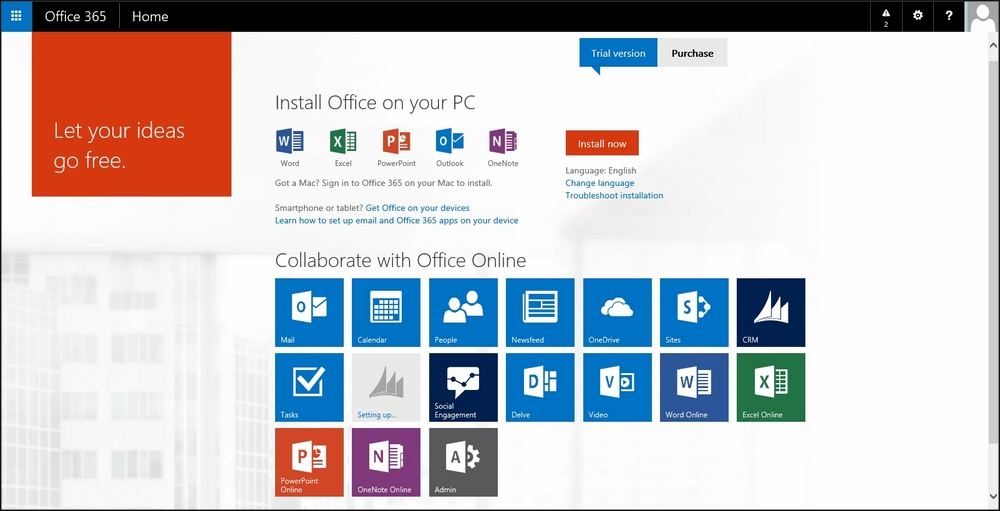Open the Mail tile
This screenshot has width=1000, height=511.
pos(309,312)
